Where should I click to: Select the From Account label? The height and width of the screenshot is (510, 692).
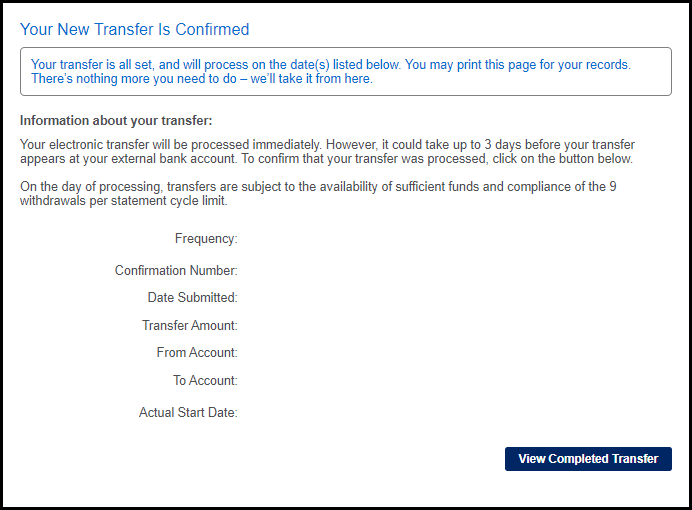click(197, 353)
